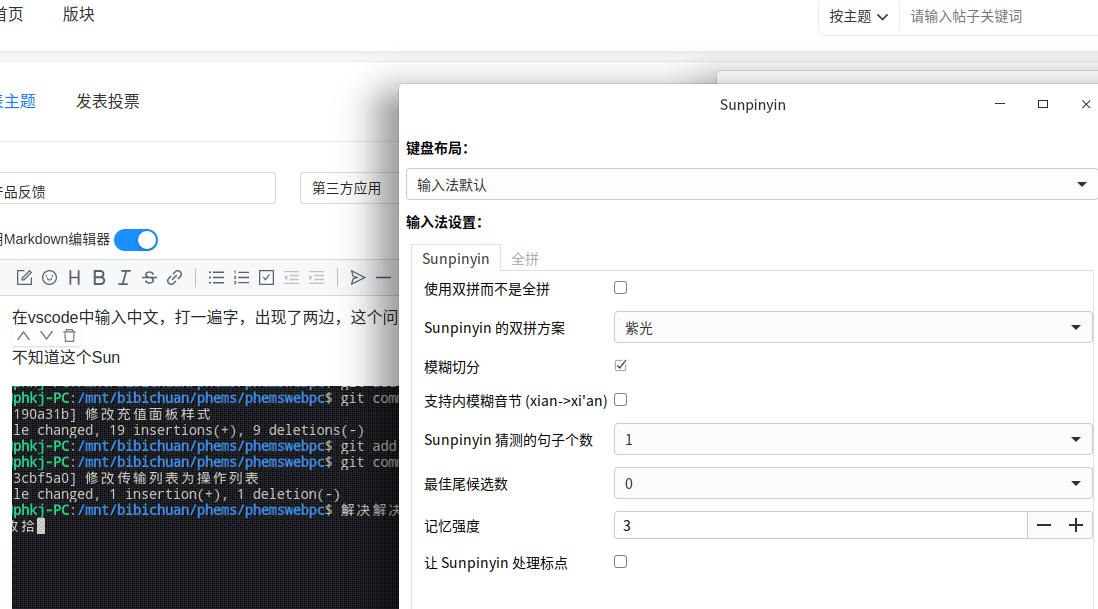Click the 发表投票 link
Viewport: 1098px width, 609px height.
pyautogui.click(x=107, y=100)
